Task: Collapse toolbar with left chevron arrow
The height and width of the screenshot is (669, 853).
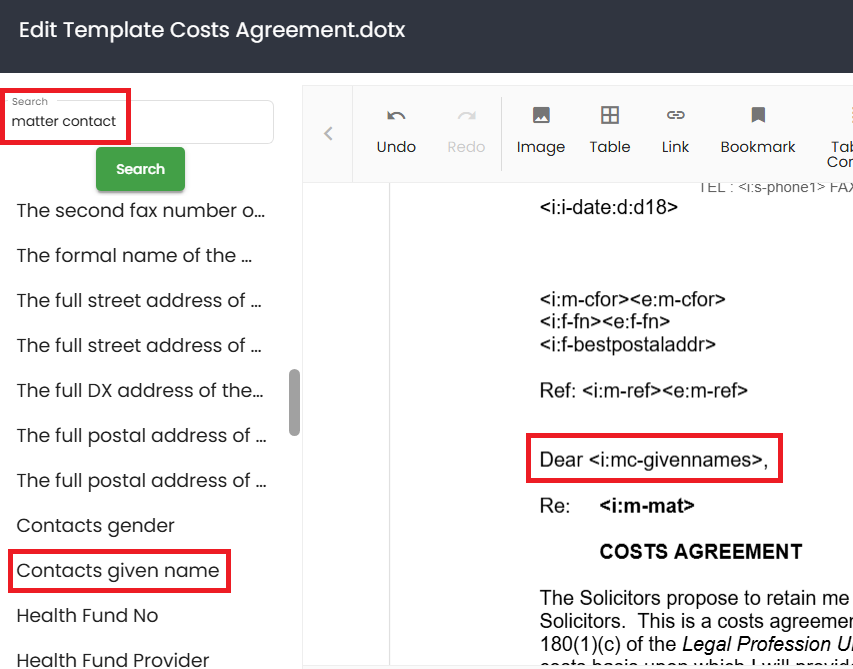Action: [328, 133]
